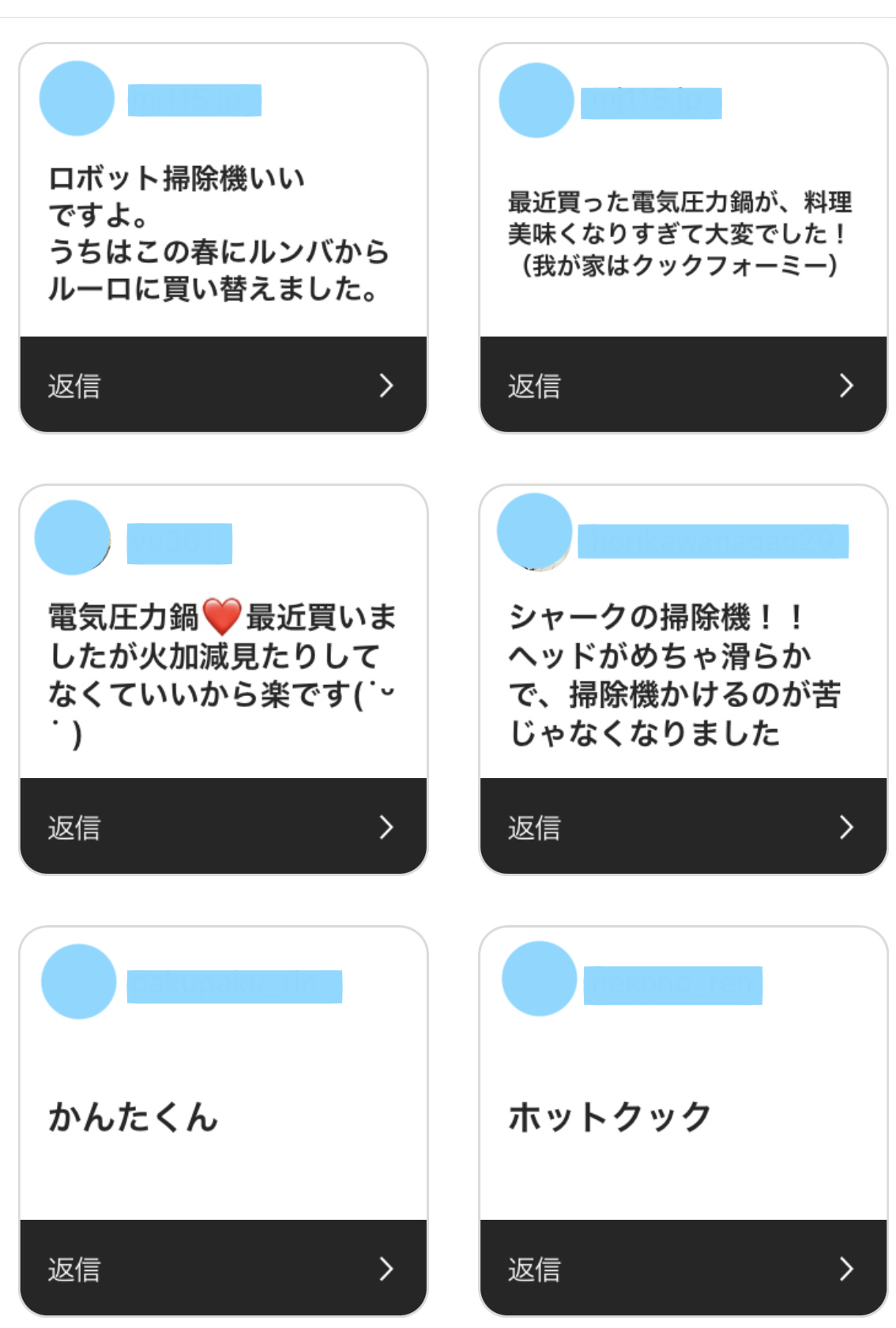The image size is (896, 1328).
Task: Open username on the ロボット掃除機 card
Action: pos(194,100)
